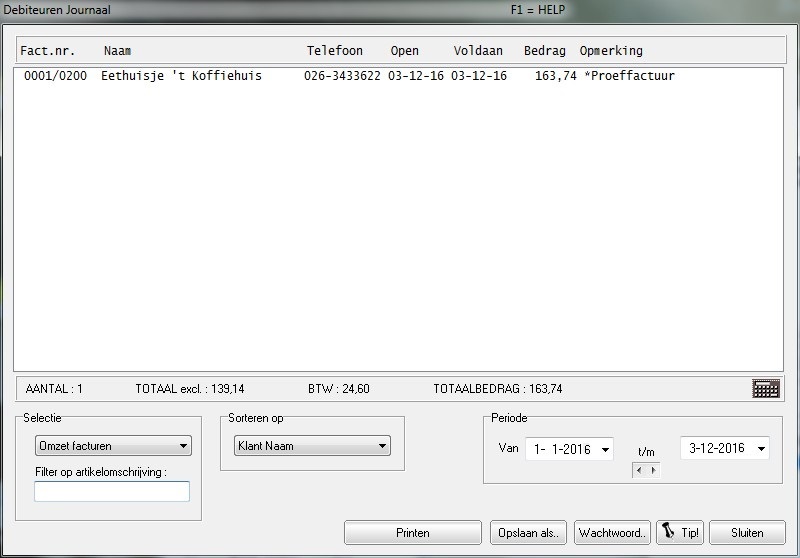This screenshot has width=800, height=558.
Task: Click the pushpin Tip! button
Action: point(679,533)
